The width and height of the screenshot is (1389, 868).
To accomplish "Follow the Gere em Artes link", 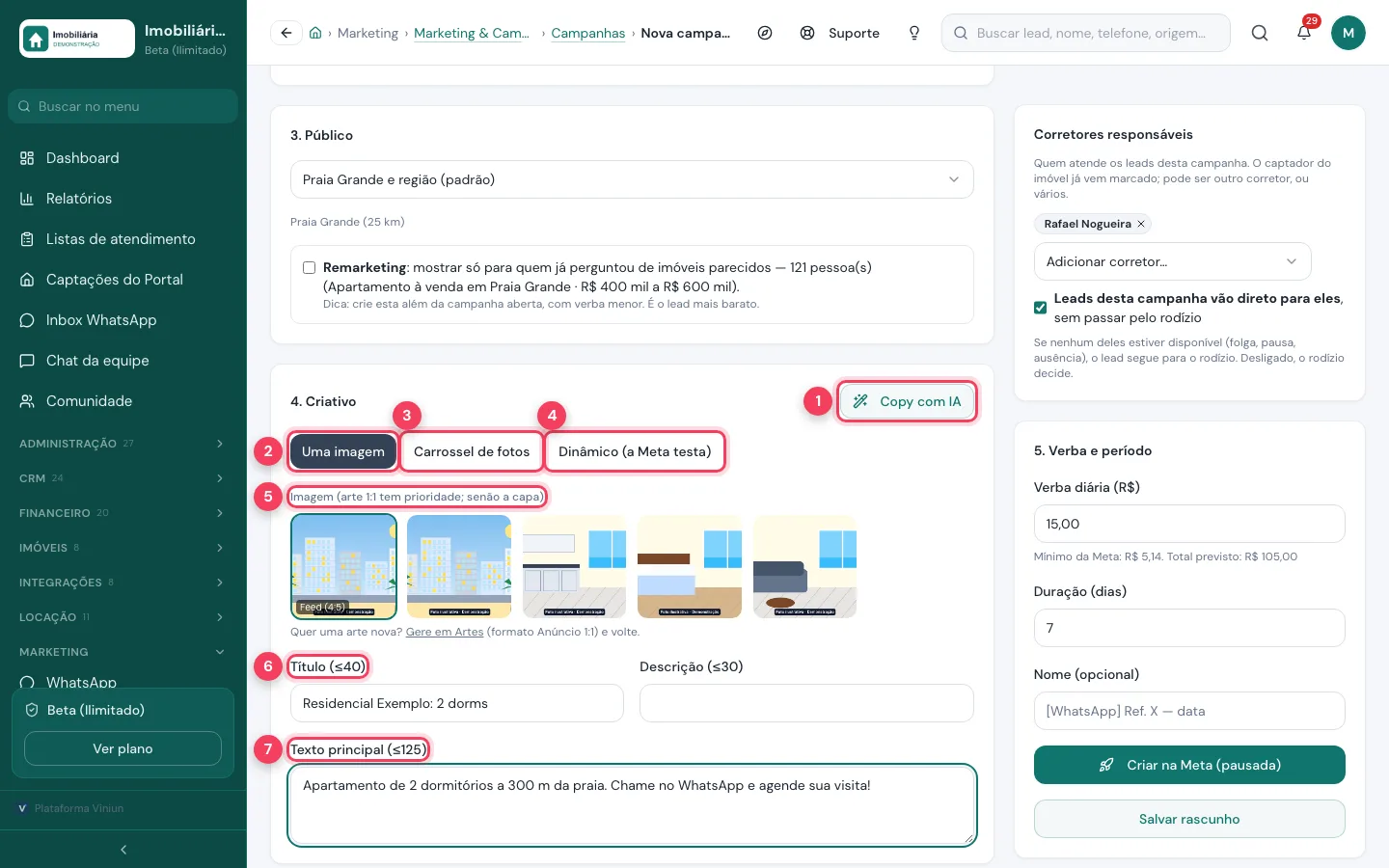I will (x=445, y=632).
